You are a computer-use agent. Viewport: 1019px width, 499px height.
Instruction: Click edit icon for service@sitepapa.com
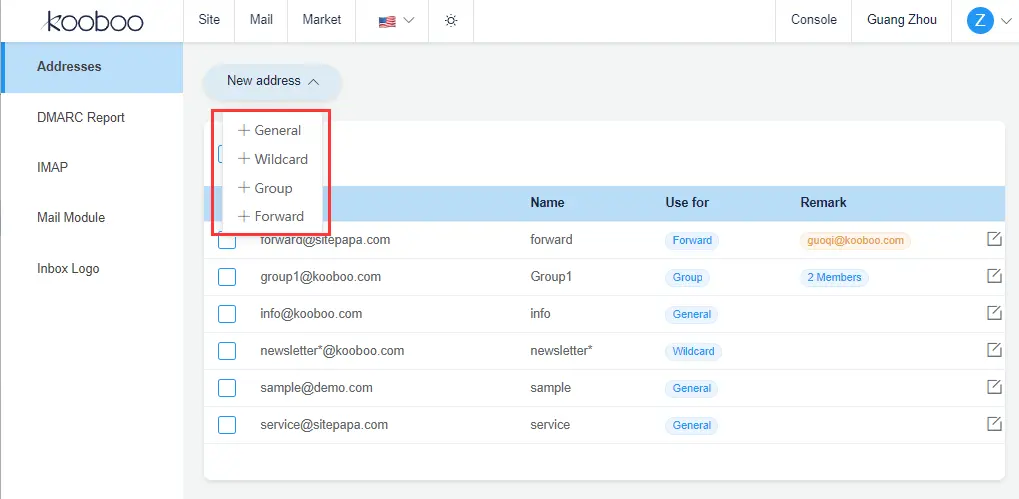(994, 424)
